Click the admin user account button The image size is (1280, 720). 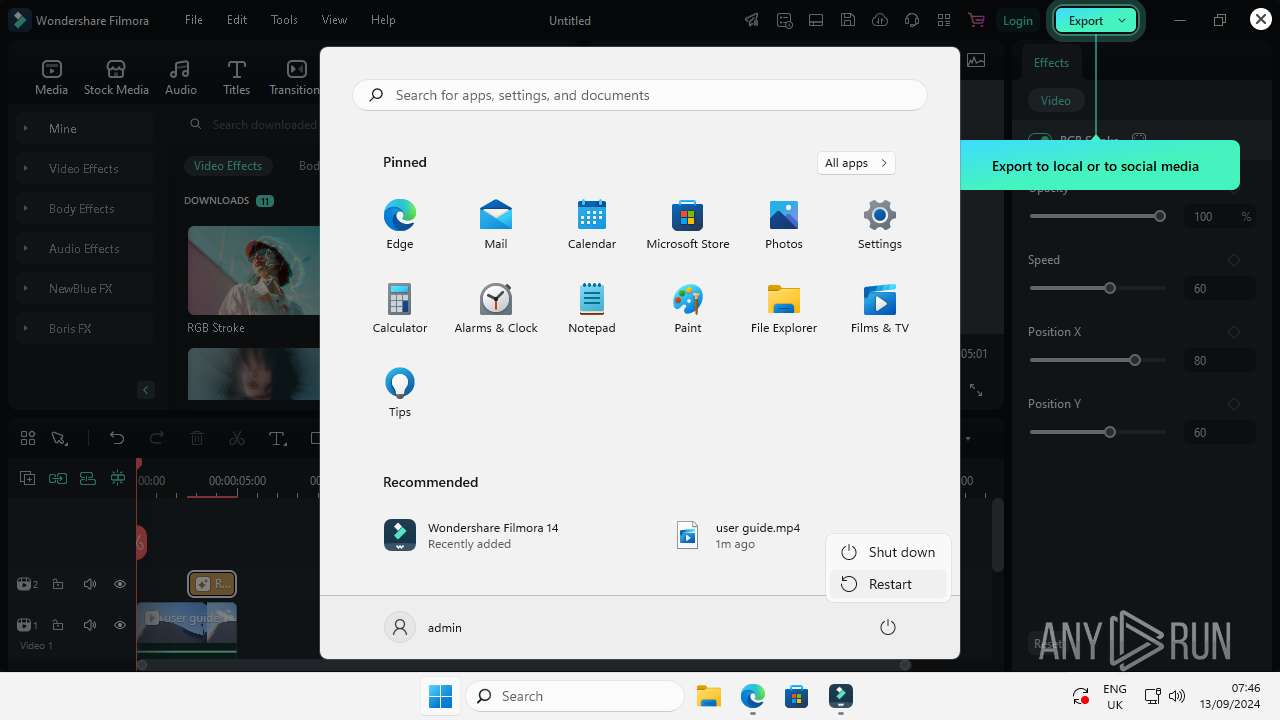[x=424, y=628]
